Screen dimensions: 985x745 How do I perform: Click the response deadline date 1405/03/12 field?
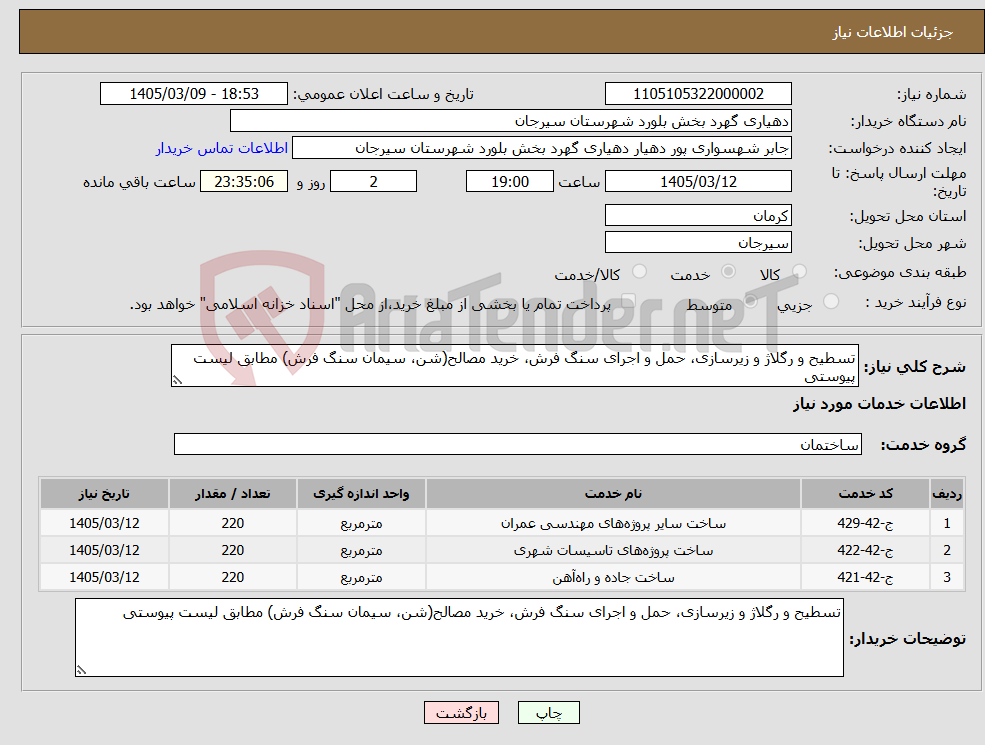[698, 182]
